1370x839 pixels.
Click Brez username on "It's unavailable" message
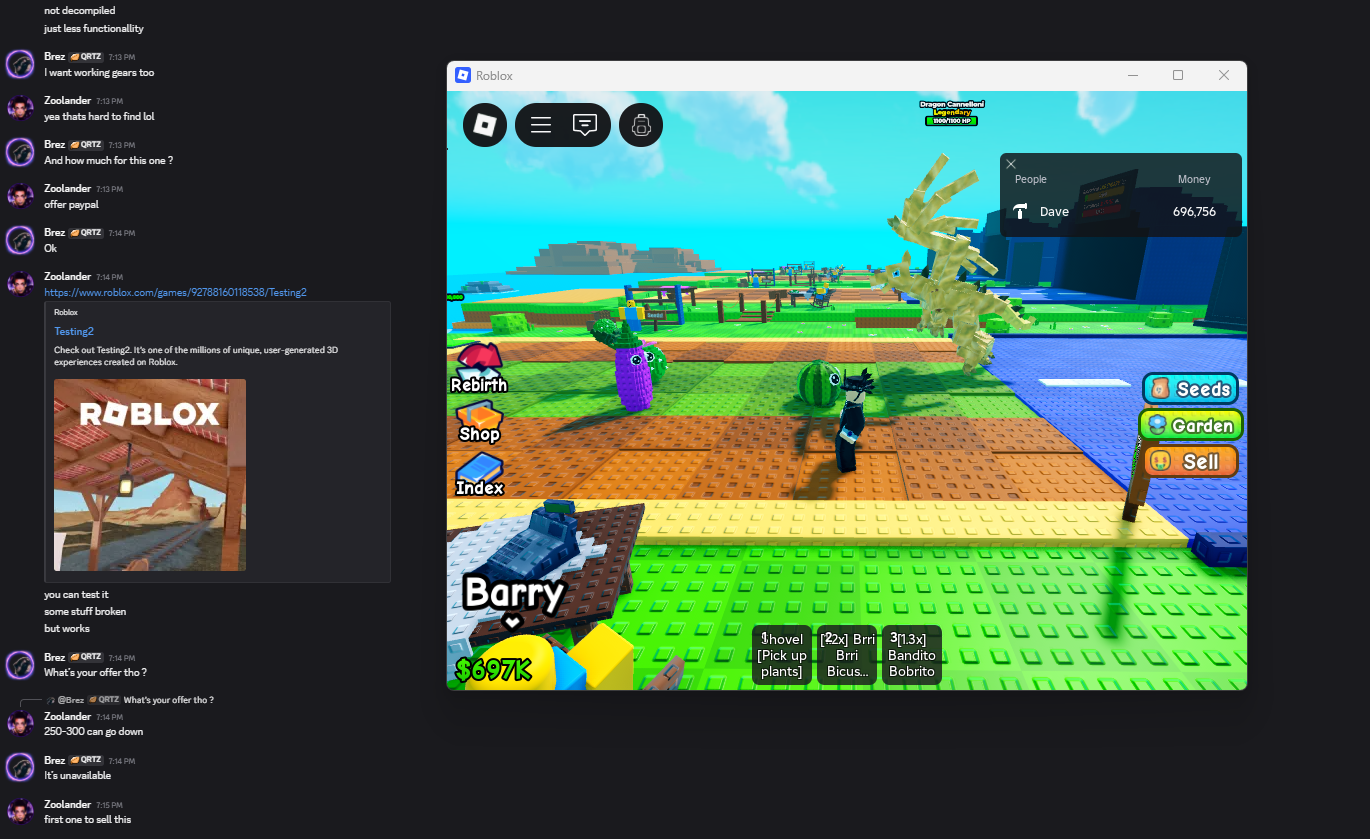point(54,760)
